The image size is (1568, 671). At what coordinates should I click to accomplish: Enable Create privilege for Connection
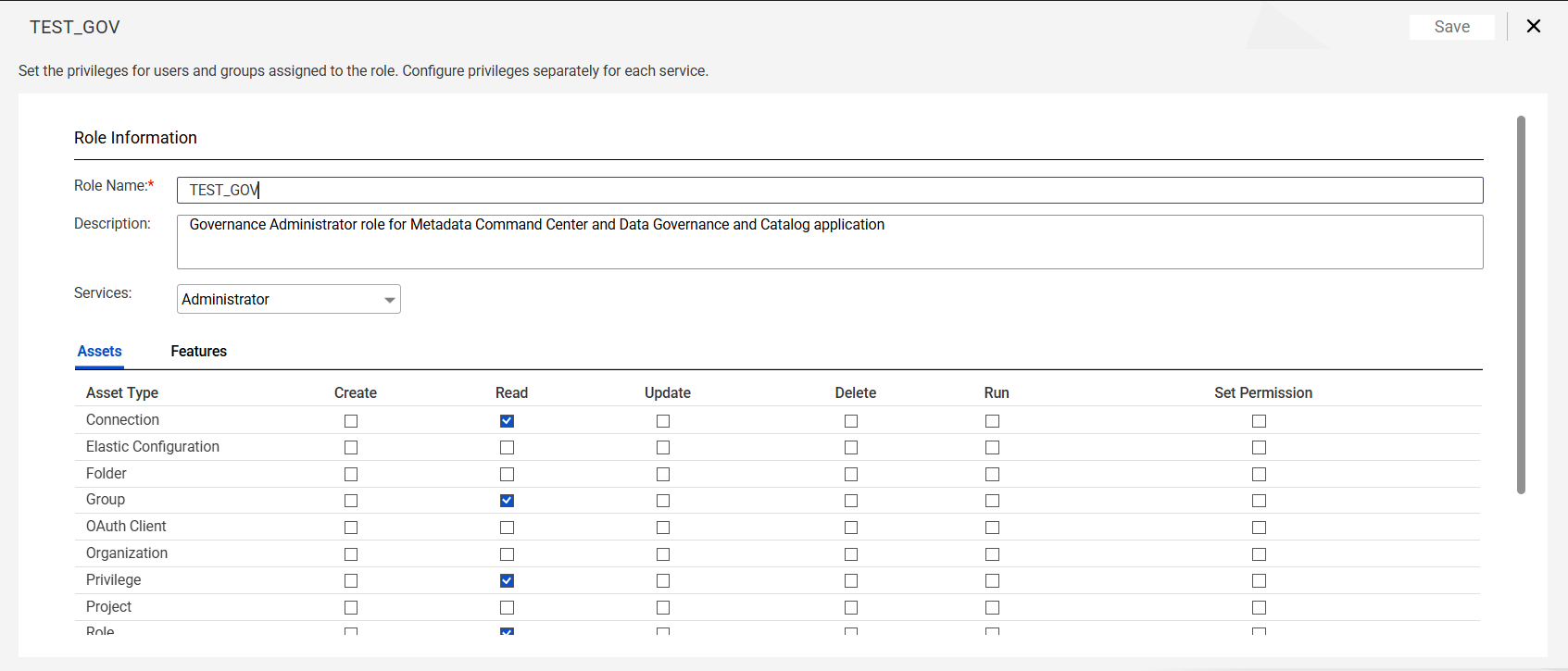351,421
